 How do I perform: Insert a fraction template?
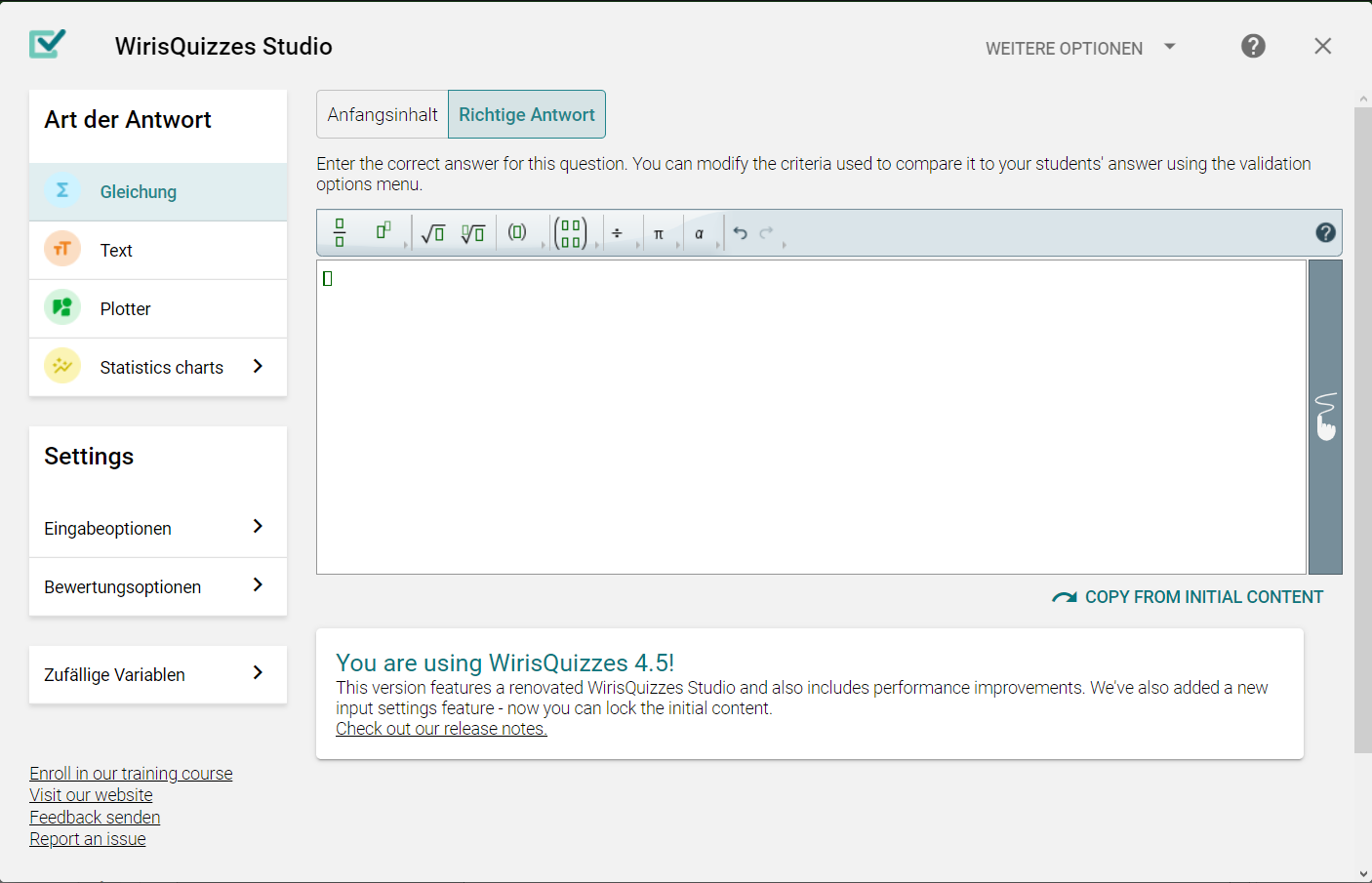tap(340, 233)
